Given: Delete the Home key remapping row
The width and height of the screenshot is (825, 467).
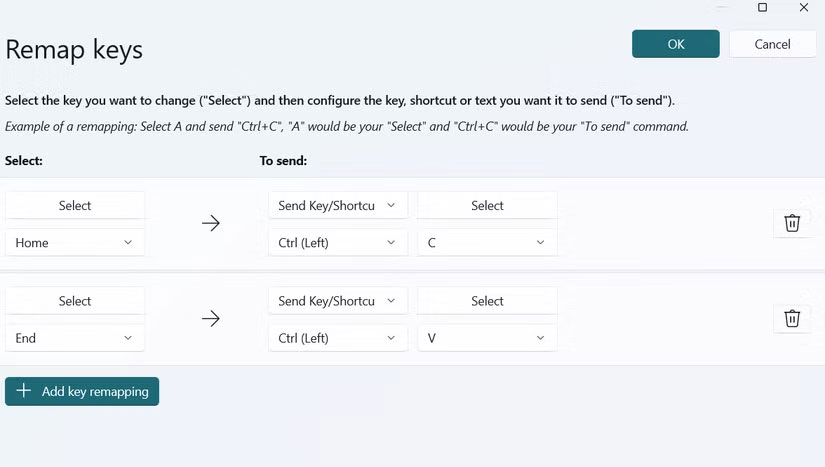Looking at the screenshot, I should (x=792, y=223).
